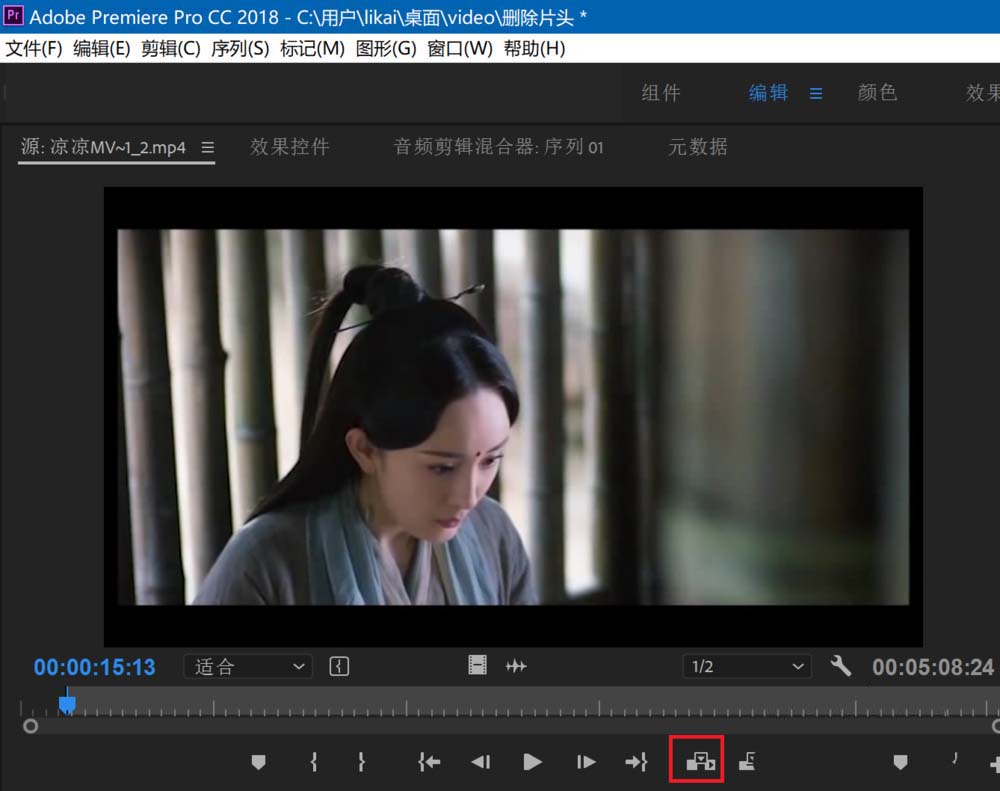Viewport: 1000px width, 791px height.
Task: Open the 图形(G) menu
Action: (x=386, y=48)
